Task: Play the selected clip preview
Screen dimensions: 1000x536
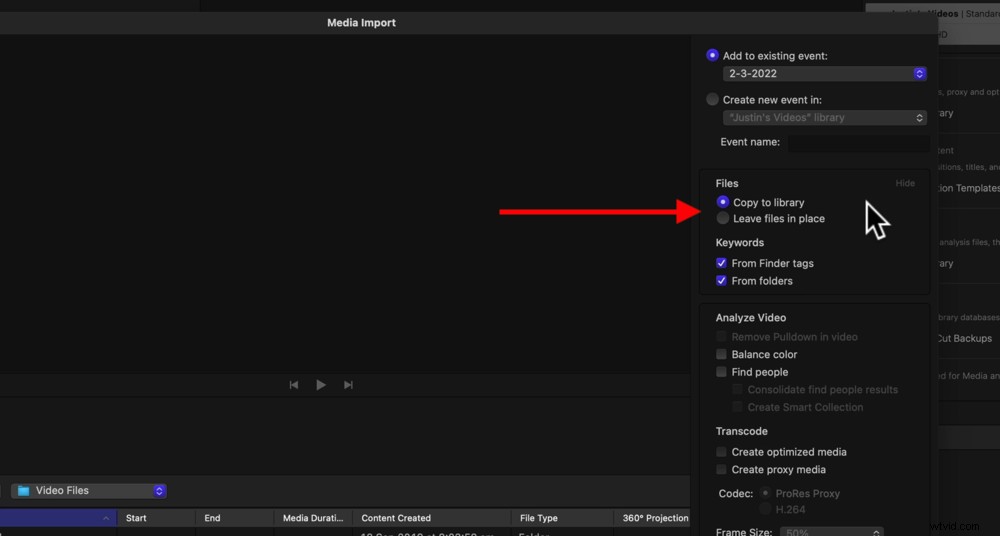Action: coord(321,385)
